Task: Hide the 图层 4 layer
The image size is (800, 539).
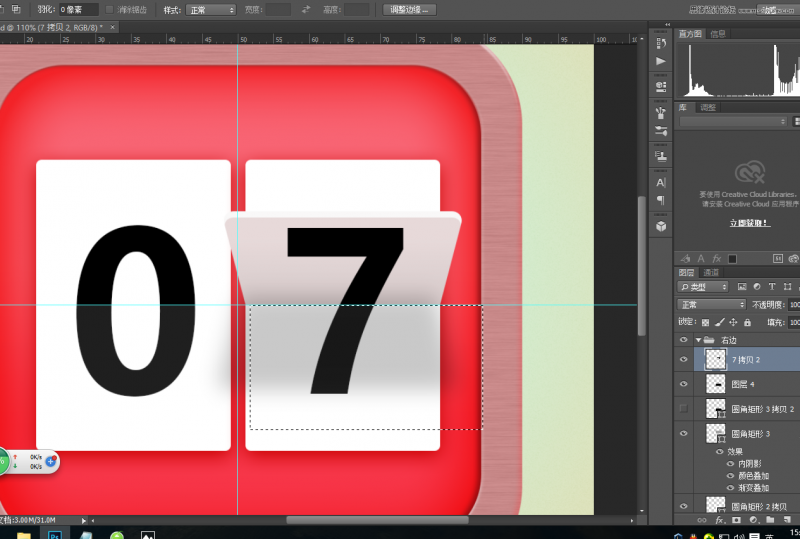Action: pos(684,383)
